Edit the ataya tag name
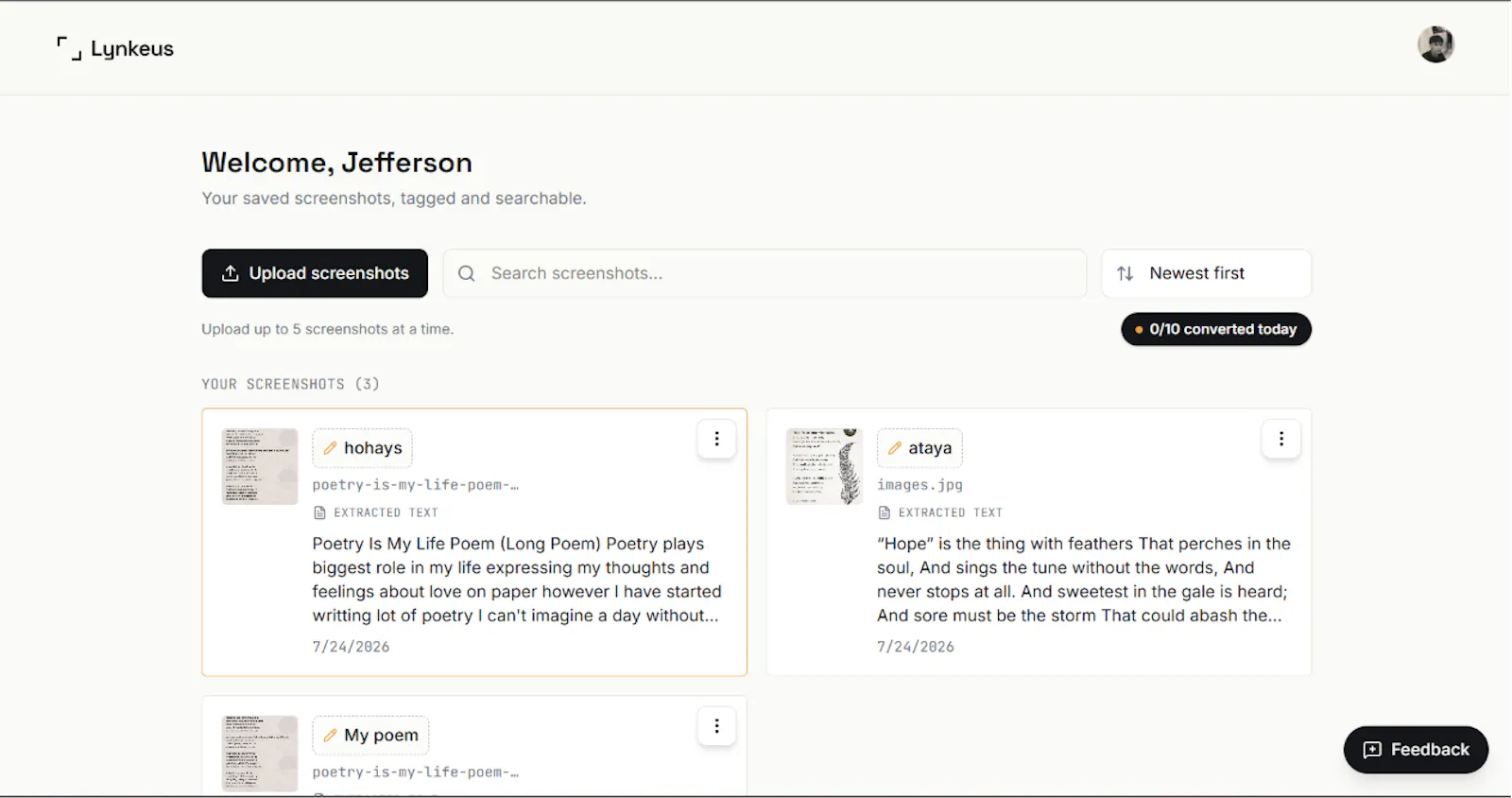The image size is (1512, 798). point(919,448)
